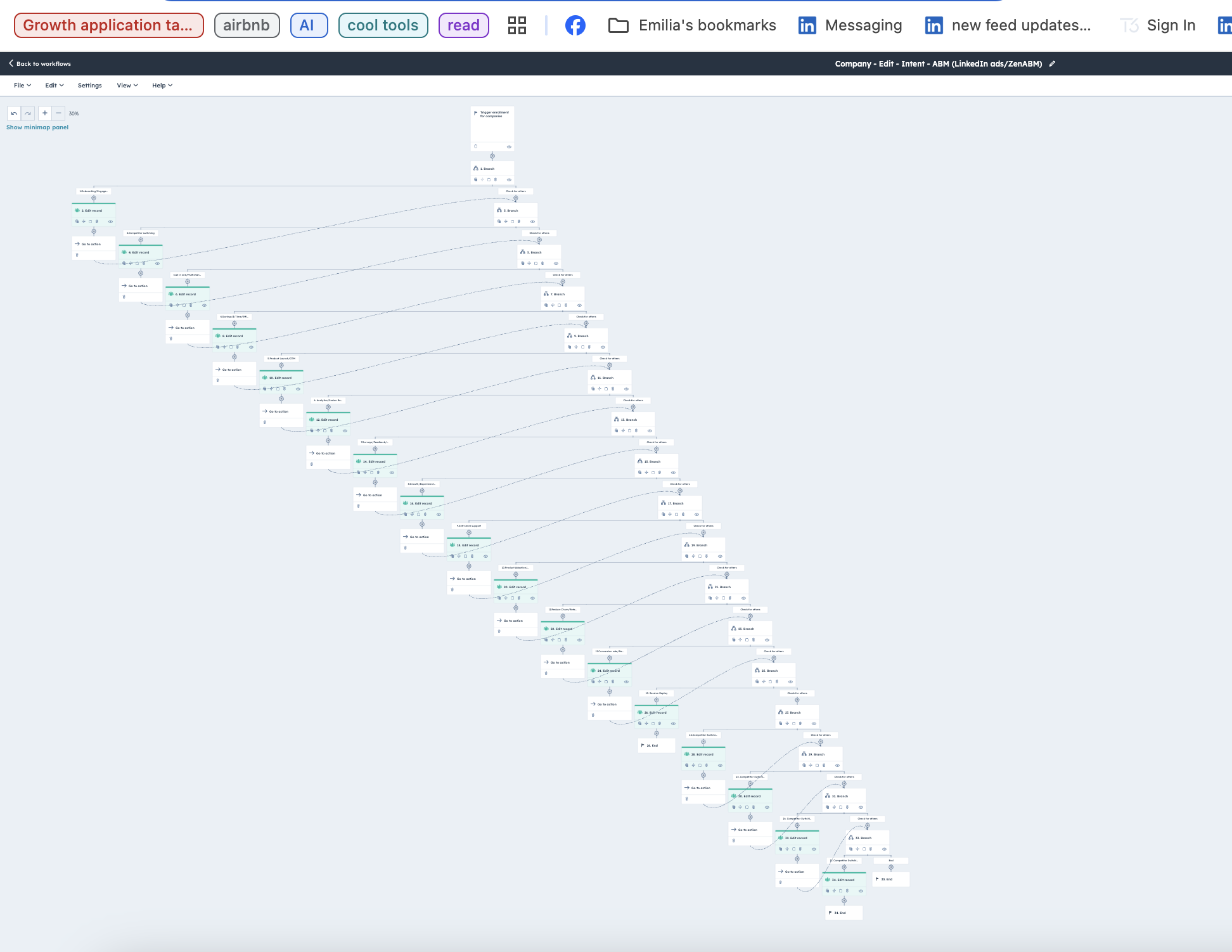Toggle eye icon on '4. Edit record' node
Viewport: 1232px width, 952px height.
point(157,262)
